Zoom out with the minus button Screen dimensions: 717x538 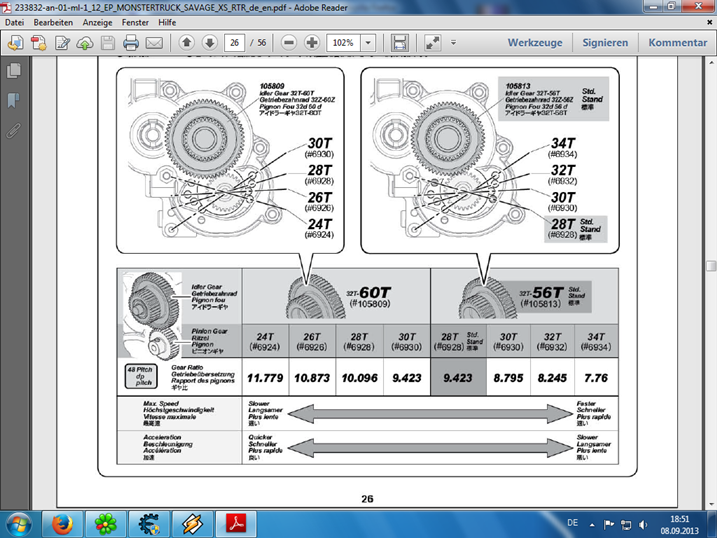coord(289,44)
